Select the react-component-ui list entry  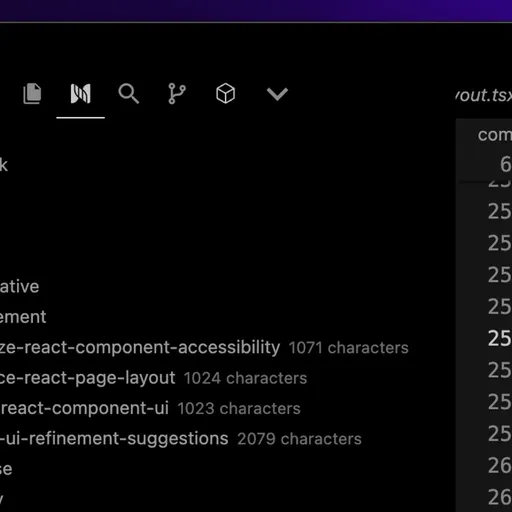point(84,408)
